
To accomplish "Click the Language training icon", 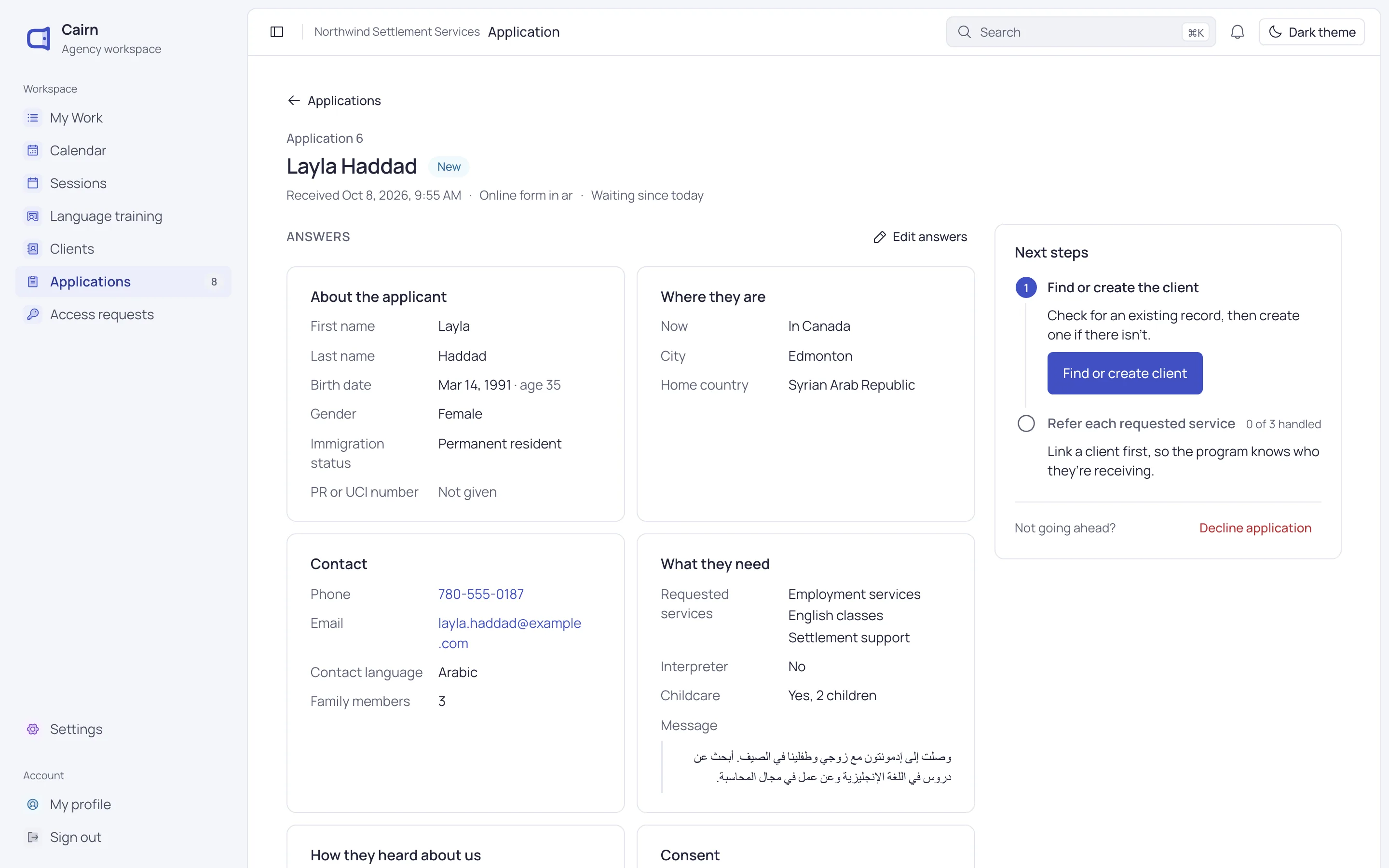I will [33, 216].
